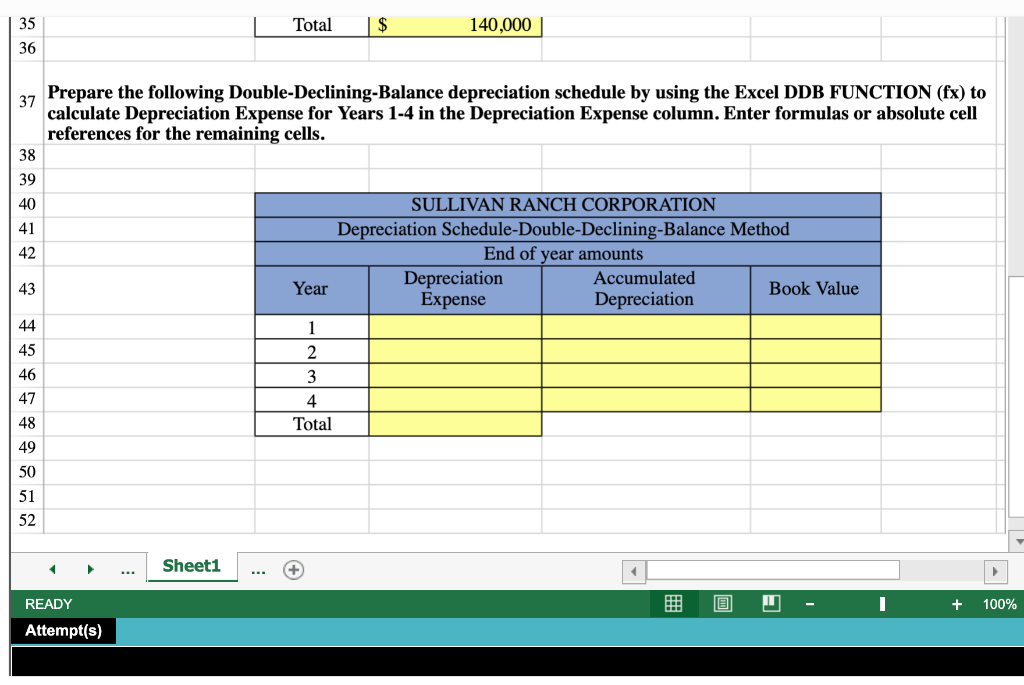The width and height of the screenshot is (1024, 685).
Task: Select the yellow Total cell showing 140,000
Action: 455,25
